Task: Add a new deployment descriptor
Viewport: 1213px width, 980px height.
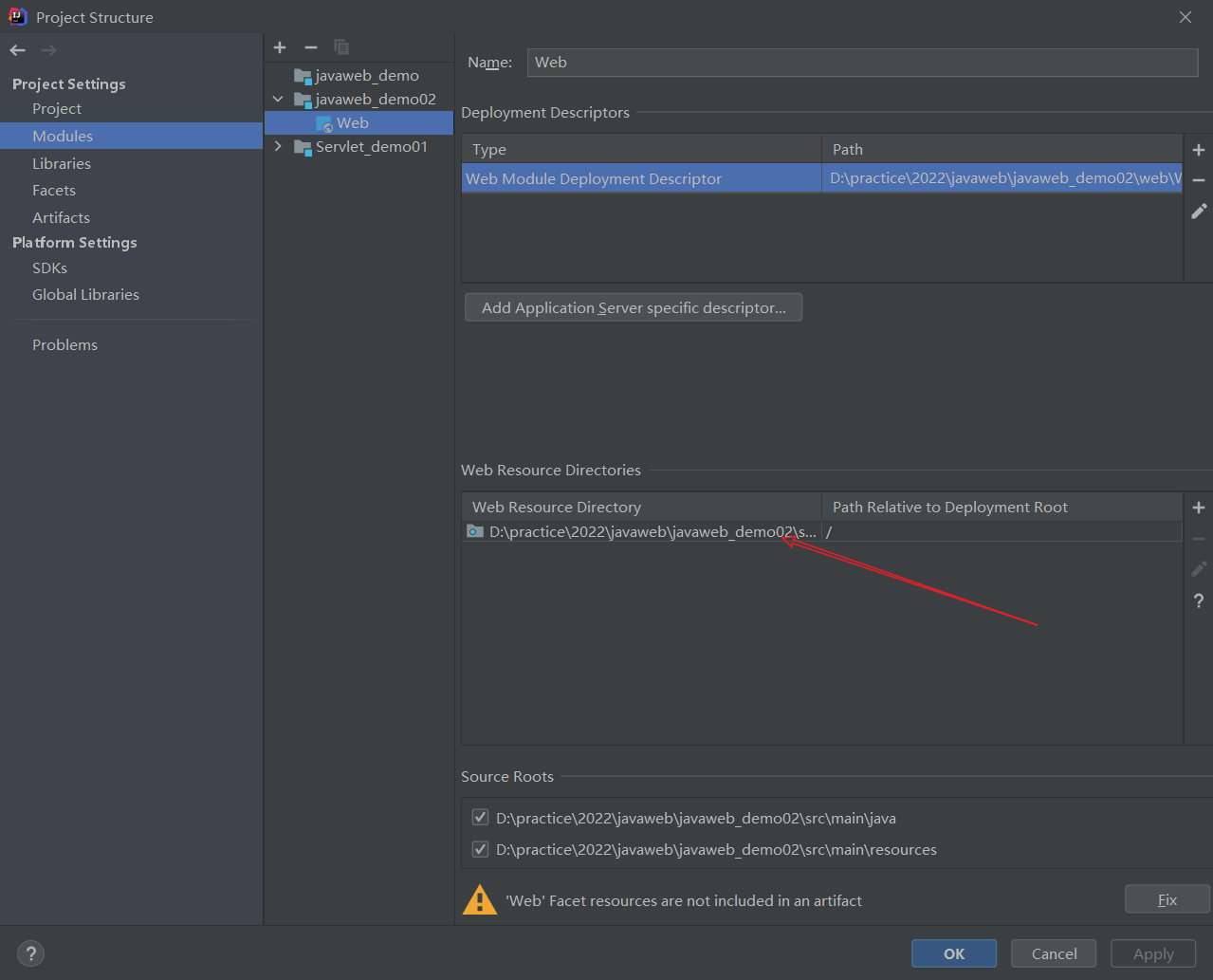Action: [1199, 150]
